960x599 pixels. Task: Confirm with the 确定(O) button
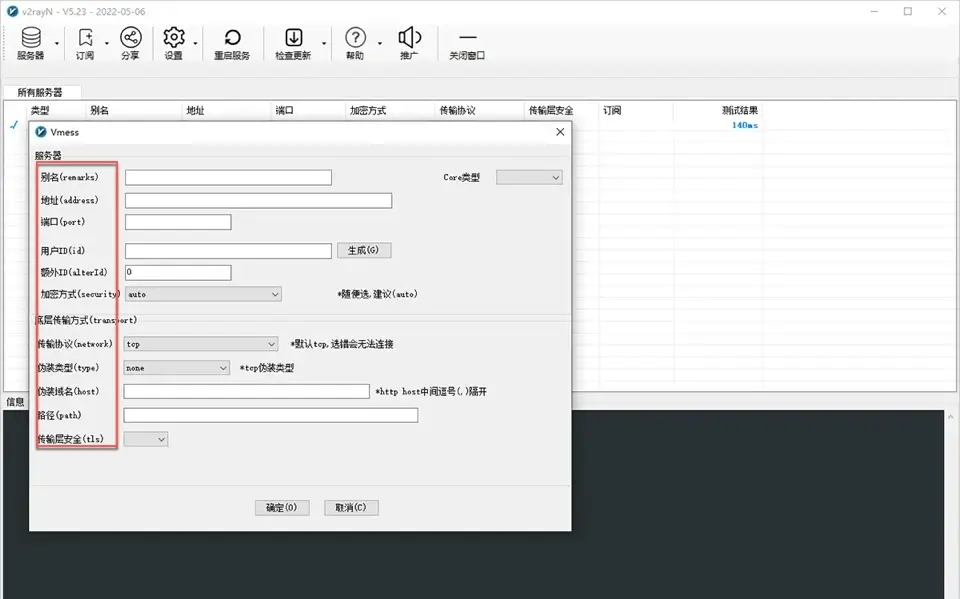coord(282,508)
